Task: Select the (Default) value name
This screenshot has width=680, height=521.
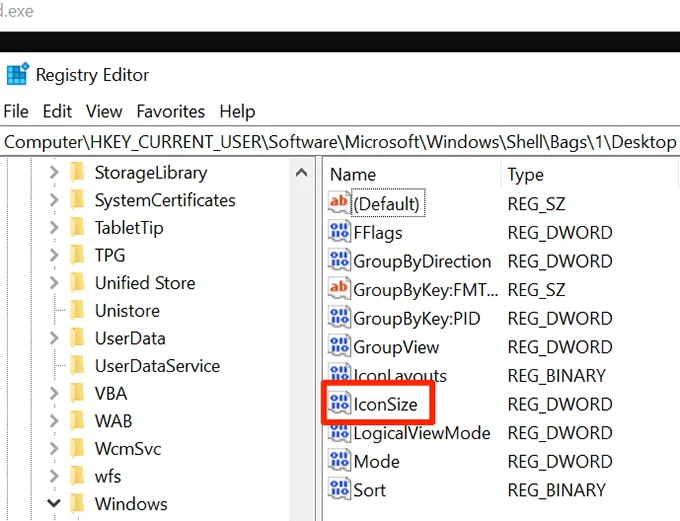Action: click(x=387, y=203)
